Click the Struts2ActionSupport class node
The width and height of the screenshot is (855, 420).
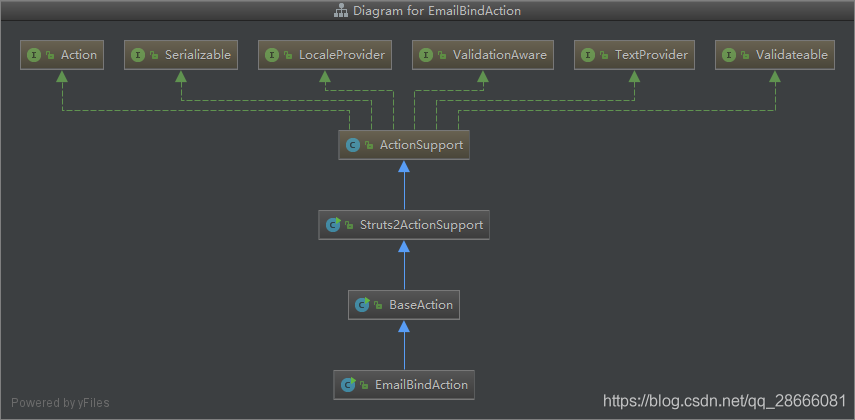point(404,225)
